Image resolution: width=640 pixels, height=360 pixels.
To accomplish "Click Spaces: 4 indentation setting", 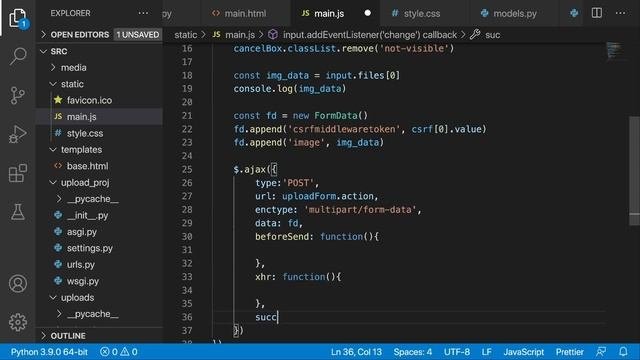I will click(413, 352).
